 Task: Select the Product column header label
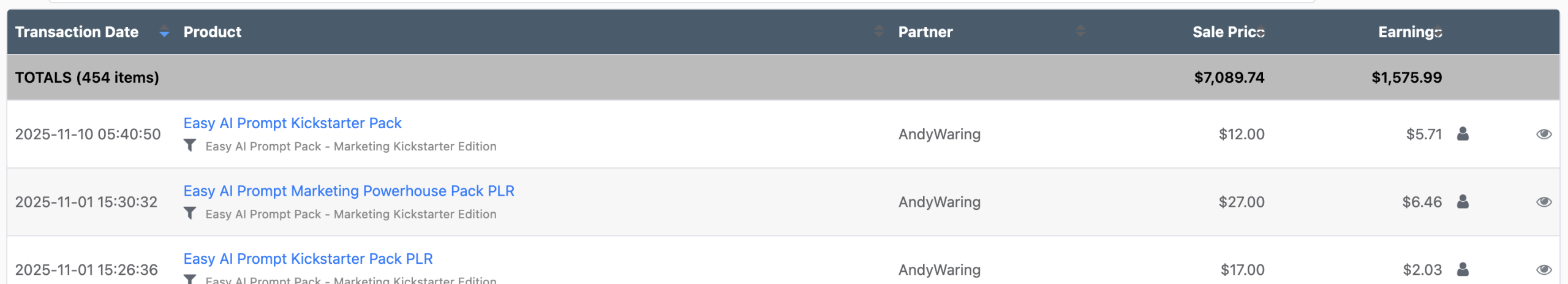click(212, 32)
